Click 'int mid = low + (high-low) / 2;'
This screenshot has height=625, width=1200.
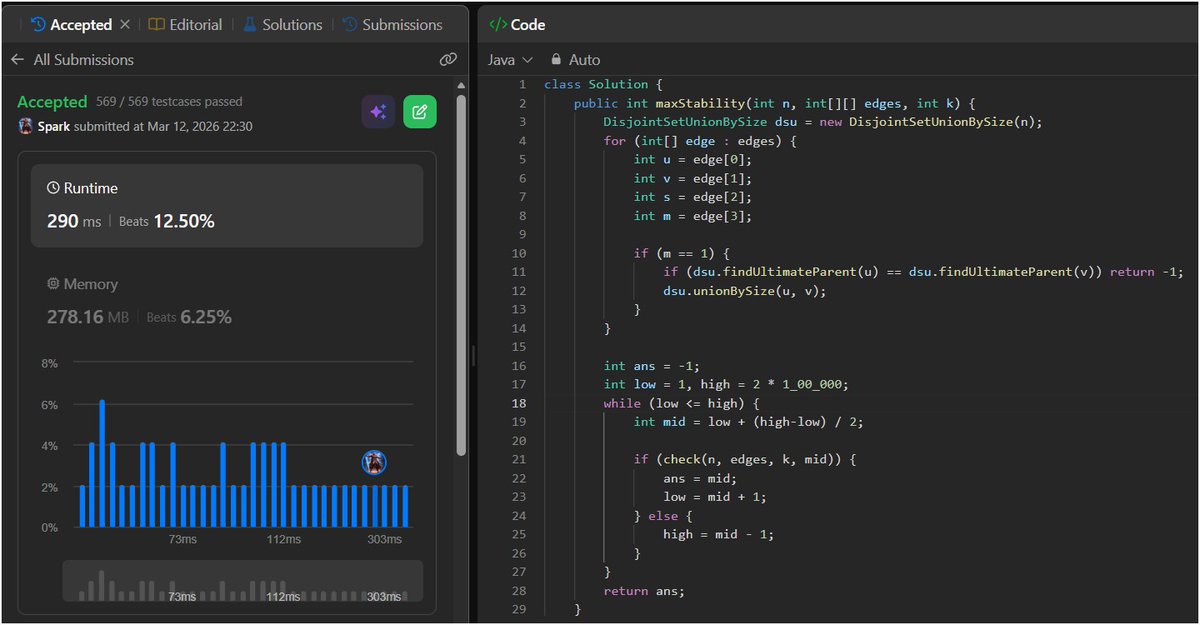748,422
